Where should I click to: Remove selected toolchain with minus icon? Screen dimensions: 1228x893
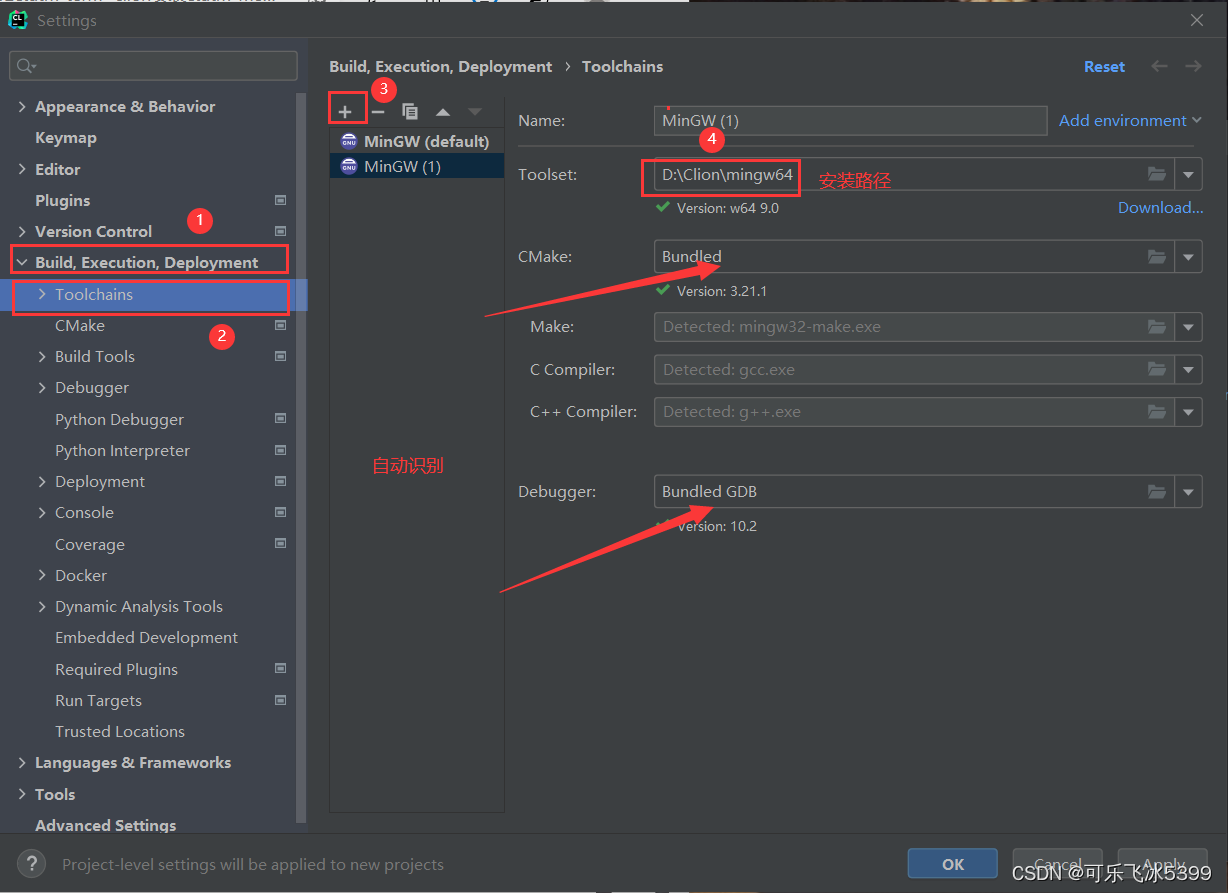pyautogui.click(x=378, y=111)
